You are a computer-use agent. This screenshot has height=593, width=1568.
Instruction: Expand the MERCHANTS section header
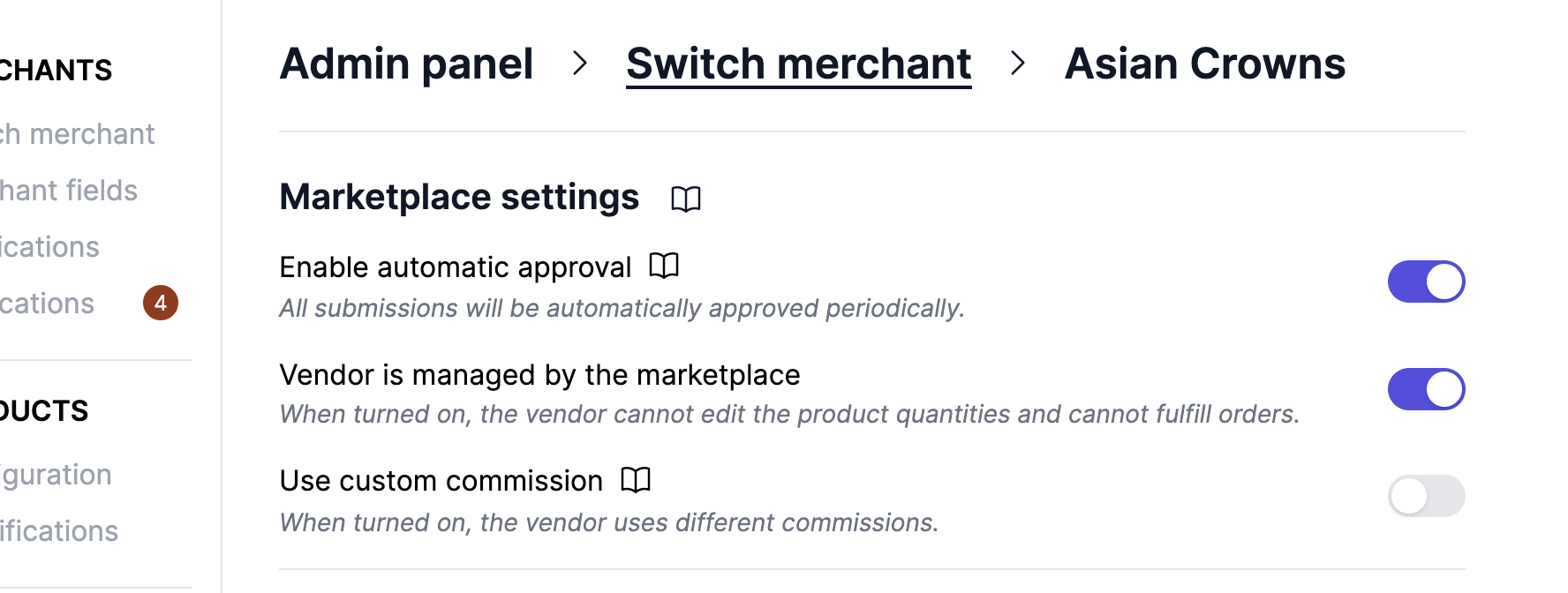(56, 70)
